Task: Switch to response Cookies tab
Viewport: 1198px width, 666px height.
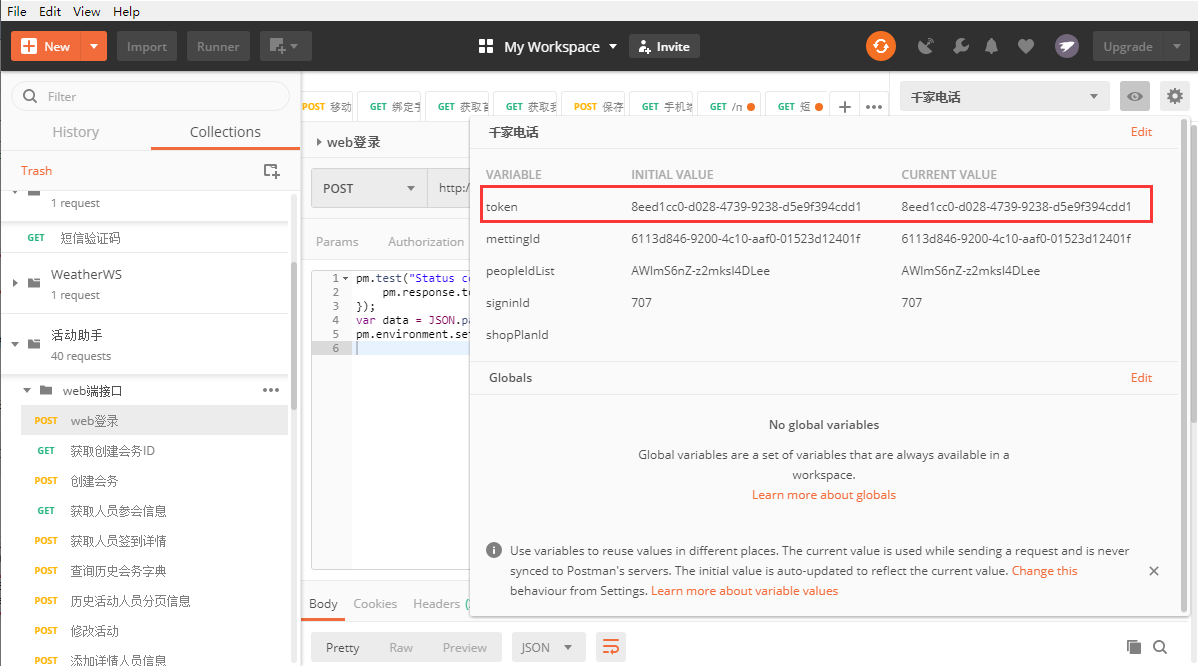Action: tap(375, 603)
